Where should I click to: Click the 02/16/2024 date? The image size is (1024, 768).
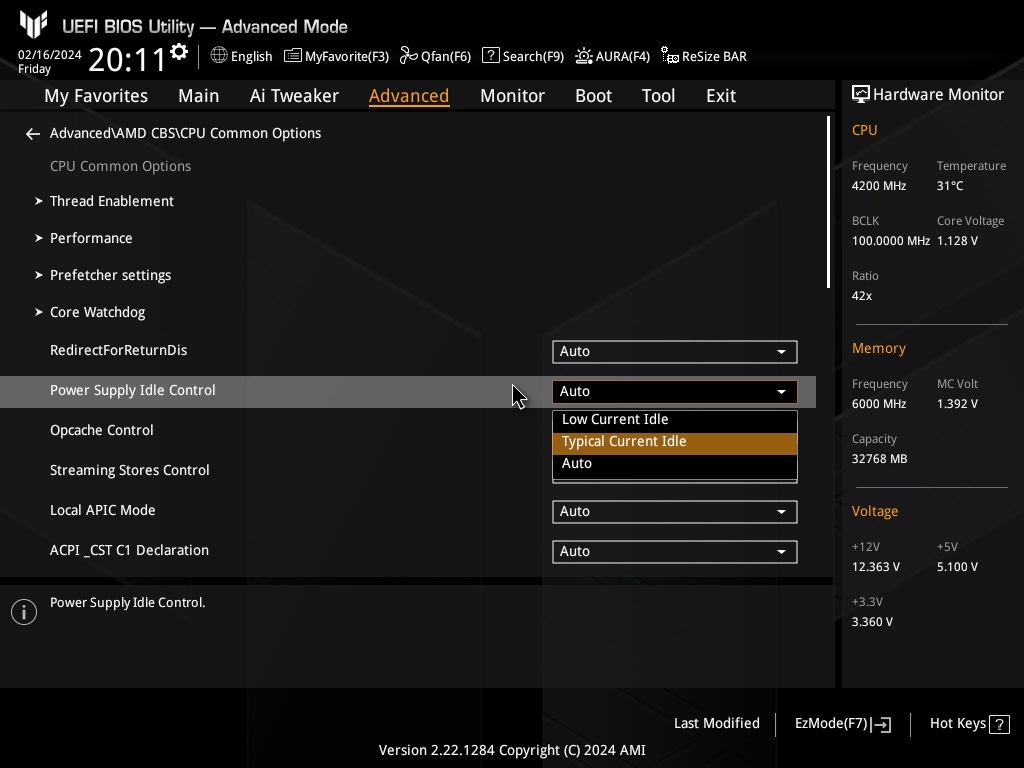click(50, 55)
